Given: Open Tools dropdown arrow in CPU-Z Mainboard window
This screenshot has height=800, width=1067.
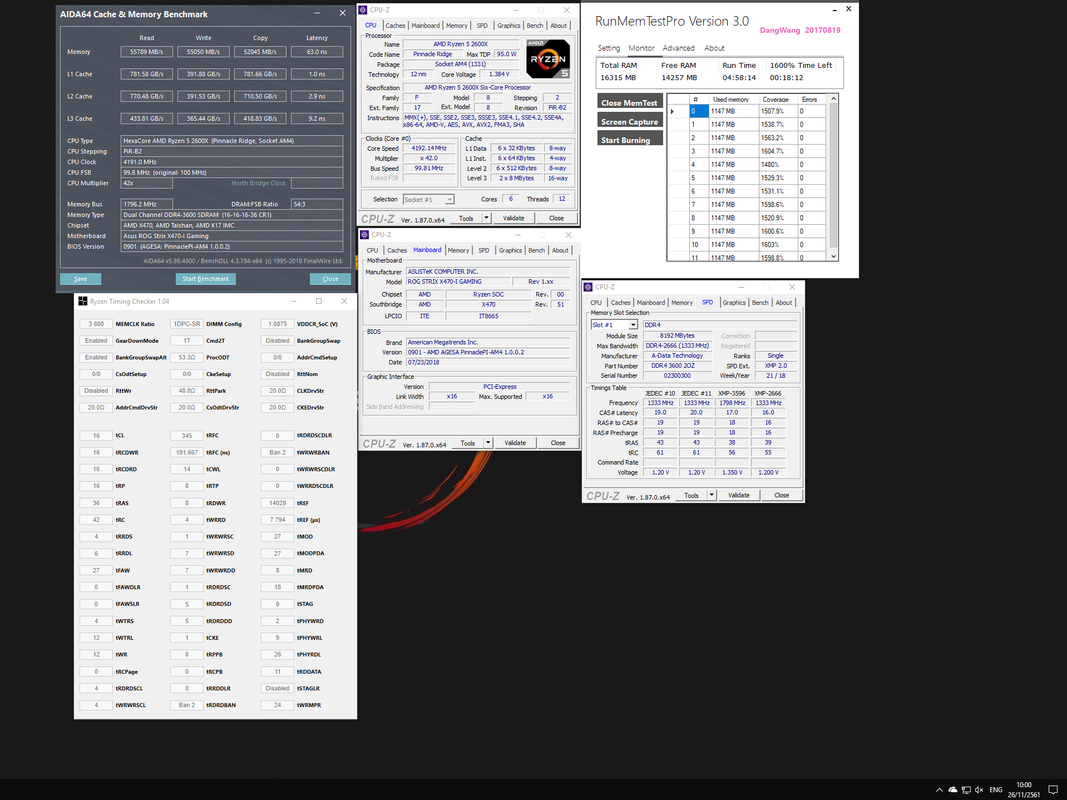Looking at the screenshot, I should pyautogui.click(x=488, y=443).
